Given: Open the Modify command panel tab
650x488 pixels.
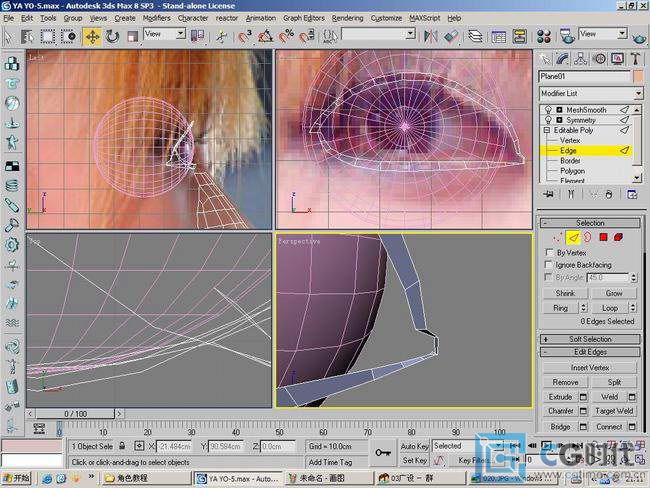Looking at the screenshot, I should (x=562, y=59).
